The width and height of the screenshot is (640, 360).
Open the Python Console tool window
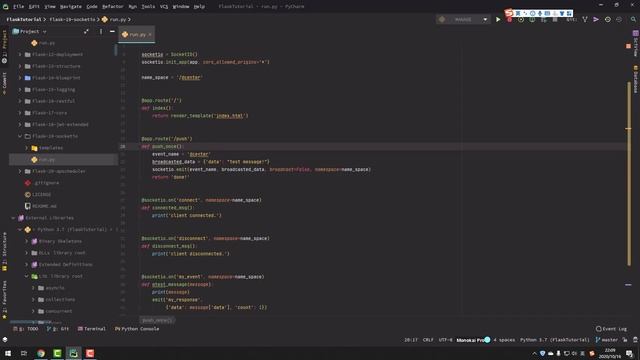pyautogui.click(x=137, y=329)
